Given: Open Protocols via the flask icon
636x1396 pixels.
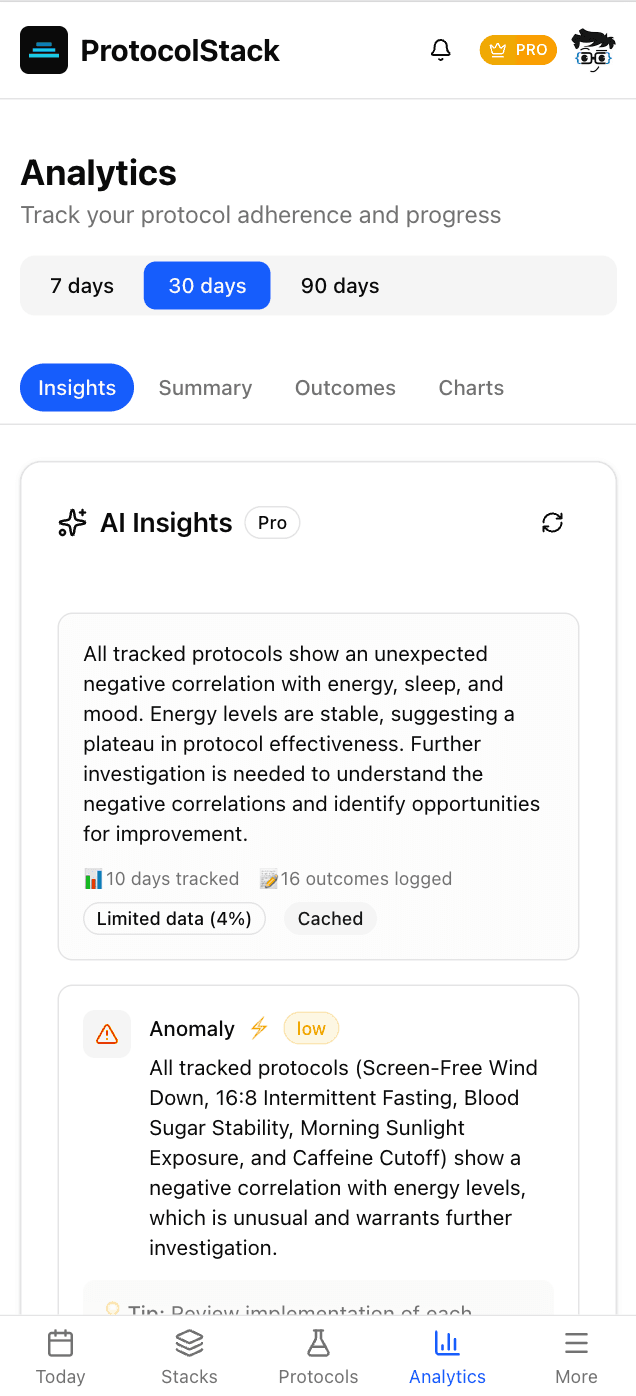Looking at the screenshot, I should pos(318,1344).
